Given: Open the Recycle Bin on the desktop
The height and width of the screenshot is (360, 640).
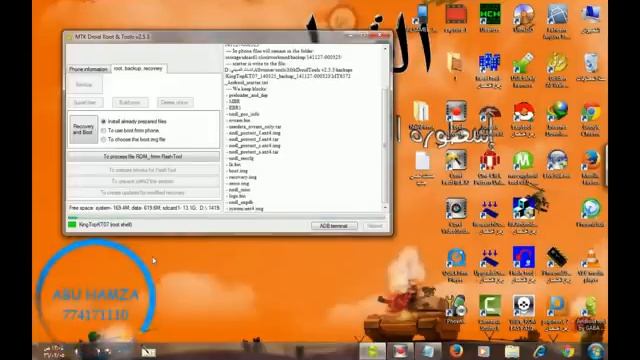Looking at the screenshot, I should tap(591, 67).
